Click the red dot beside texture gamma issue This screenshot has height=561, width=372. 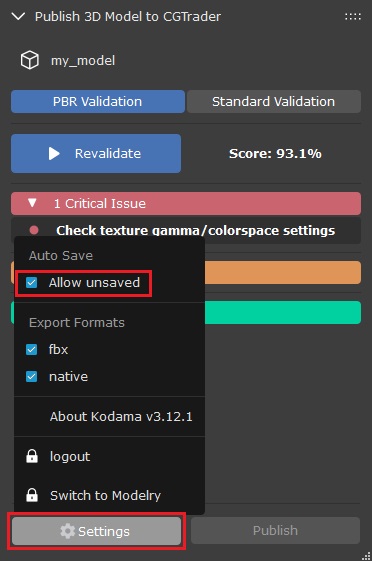[x=34, y=230]
